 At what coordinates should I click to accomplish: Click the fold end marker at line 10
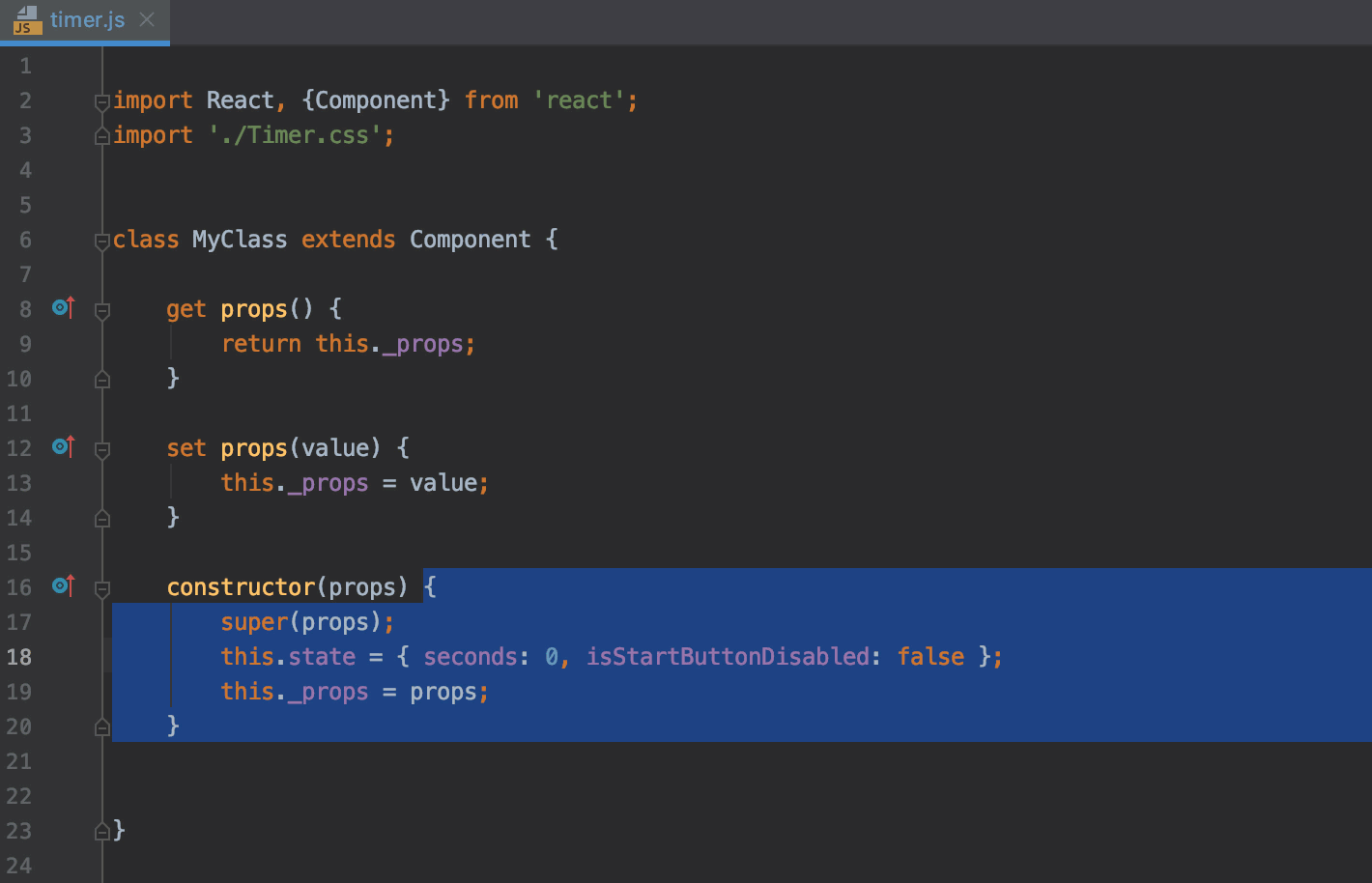pyautogui.click(x=101, y=378)
